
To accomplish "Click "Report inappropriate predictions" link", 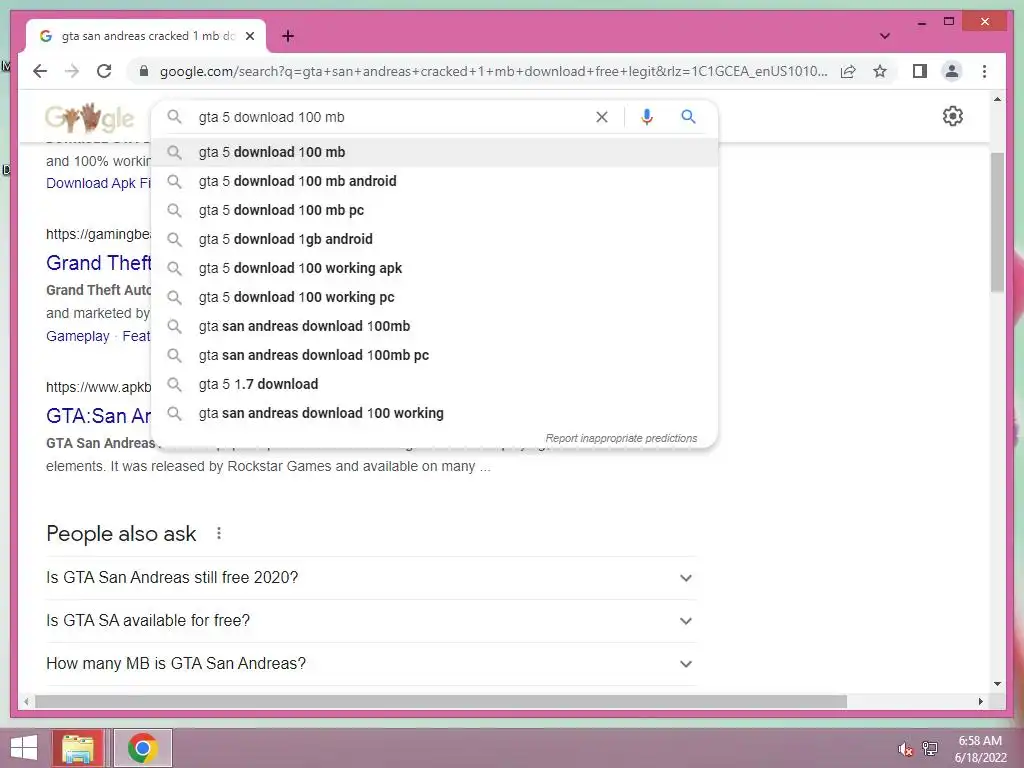I will [x=621, y=438].
